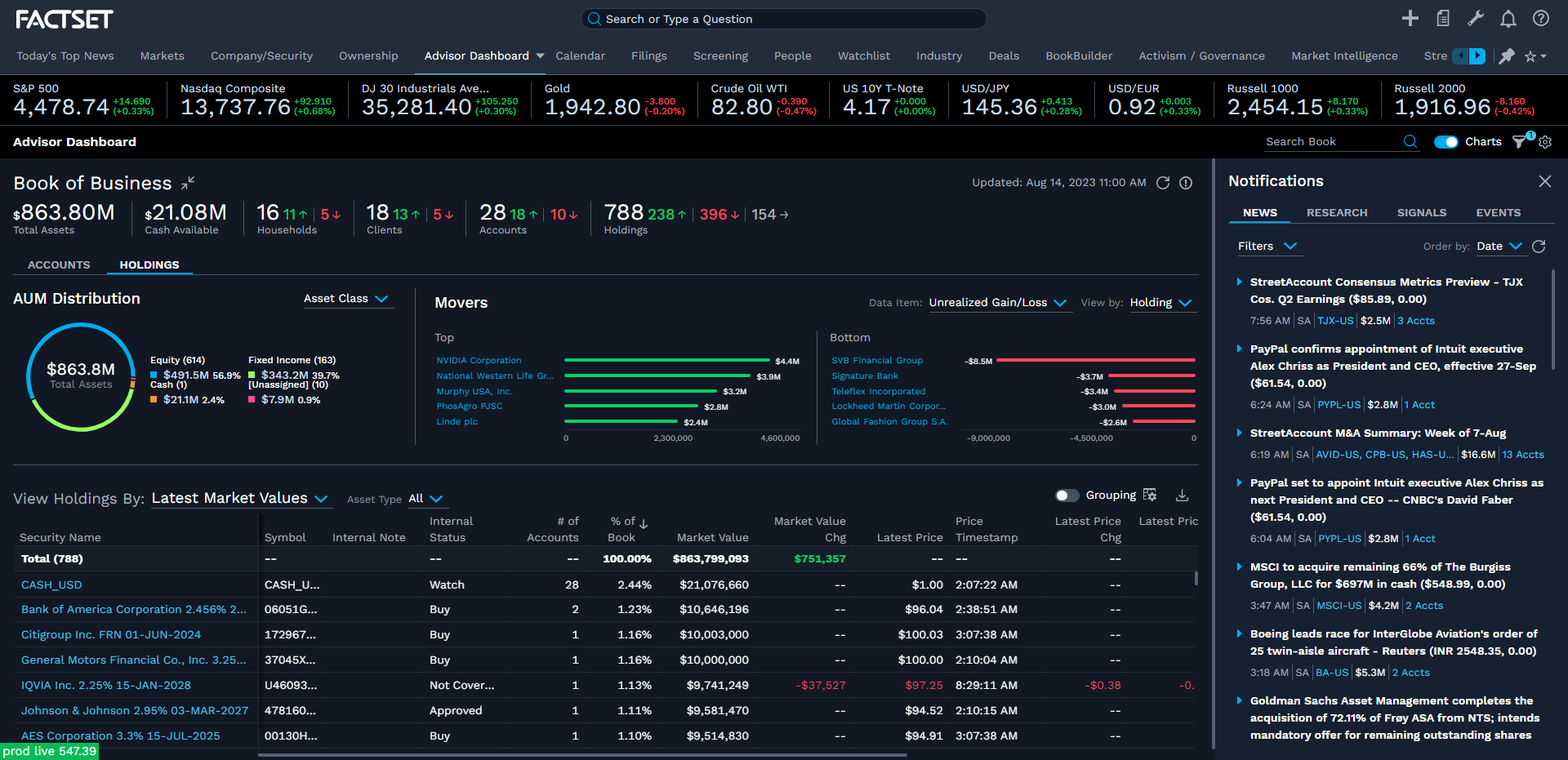Download holdings table via export icon
The image size is (1568, 760).
pos(1182,496)
